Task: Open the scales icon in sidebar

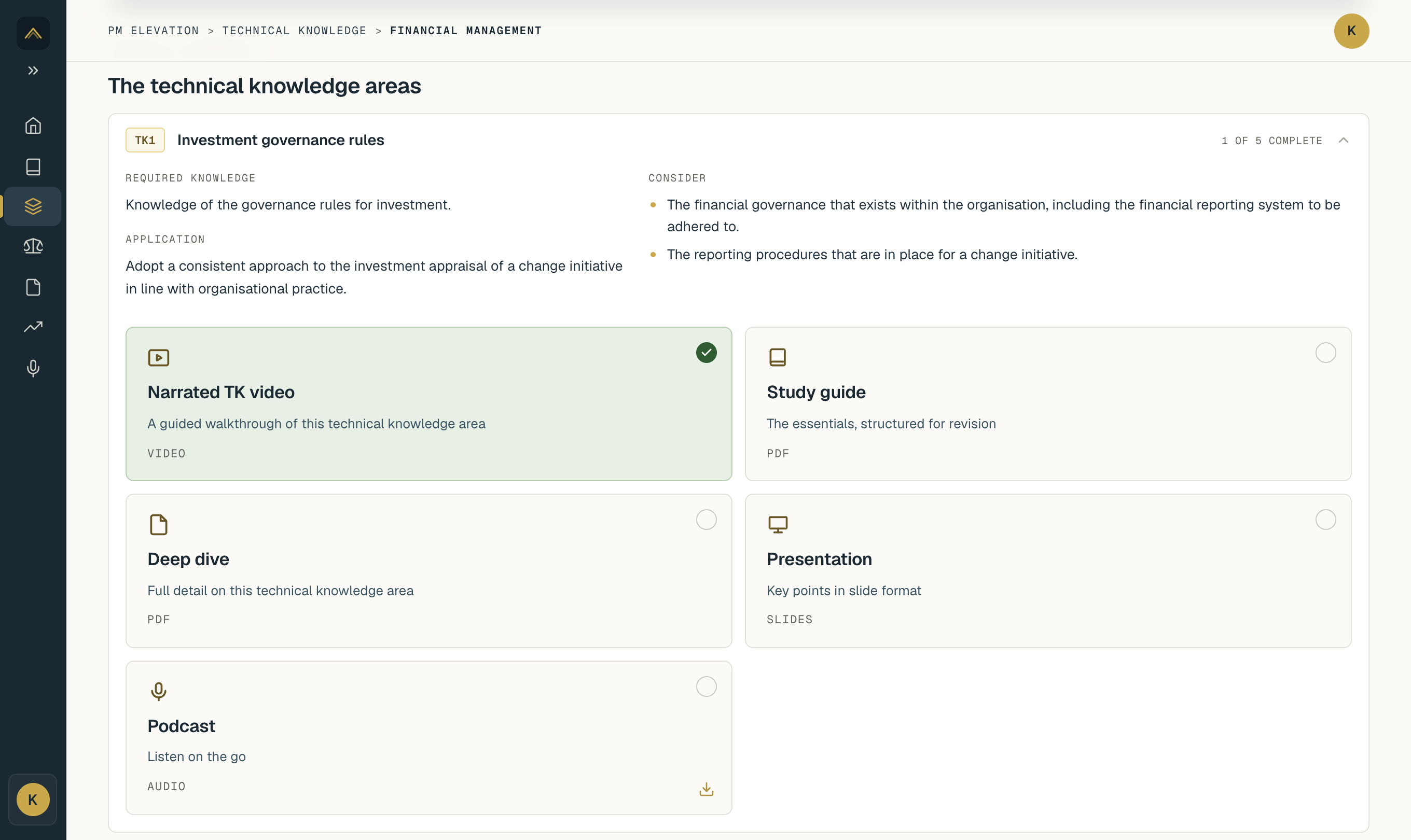Action: [x=33, y=246]
